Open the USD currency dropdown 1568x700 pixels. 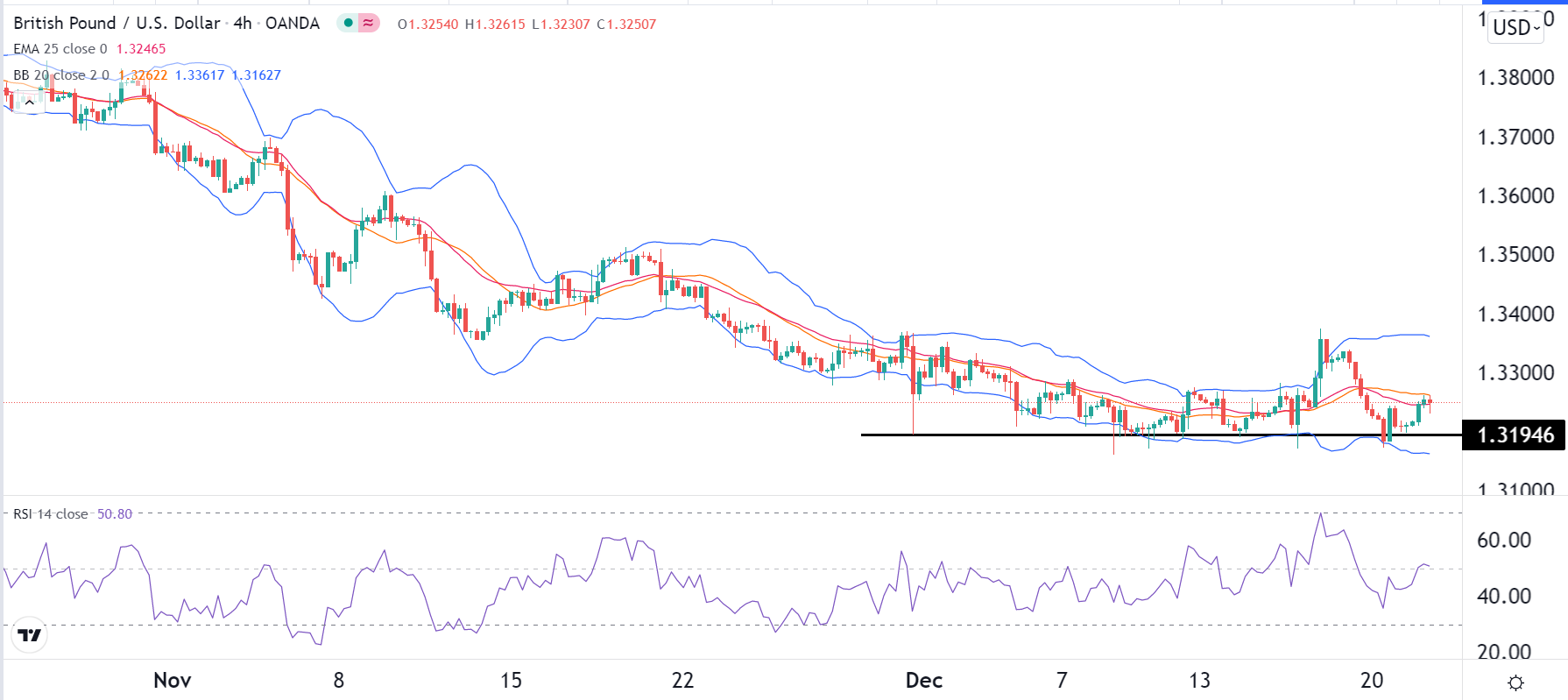click(1515, 27)
